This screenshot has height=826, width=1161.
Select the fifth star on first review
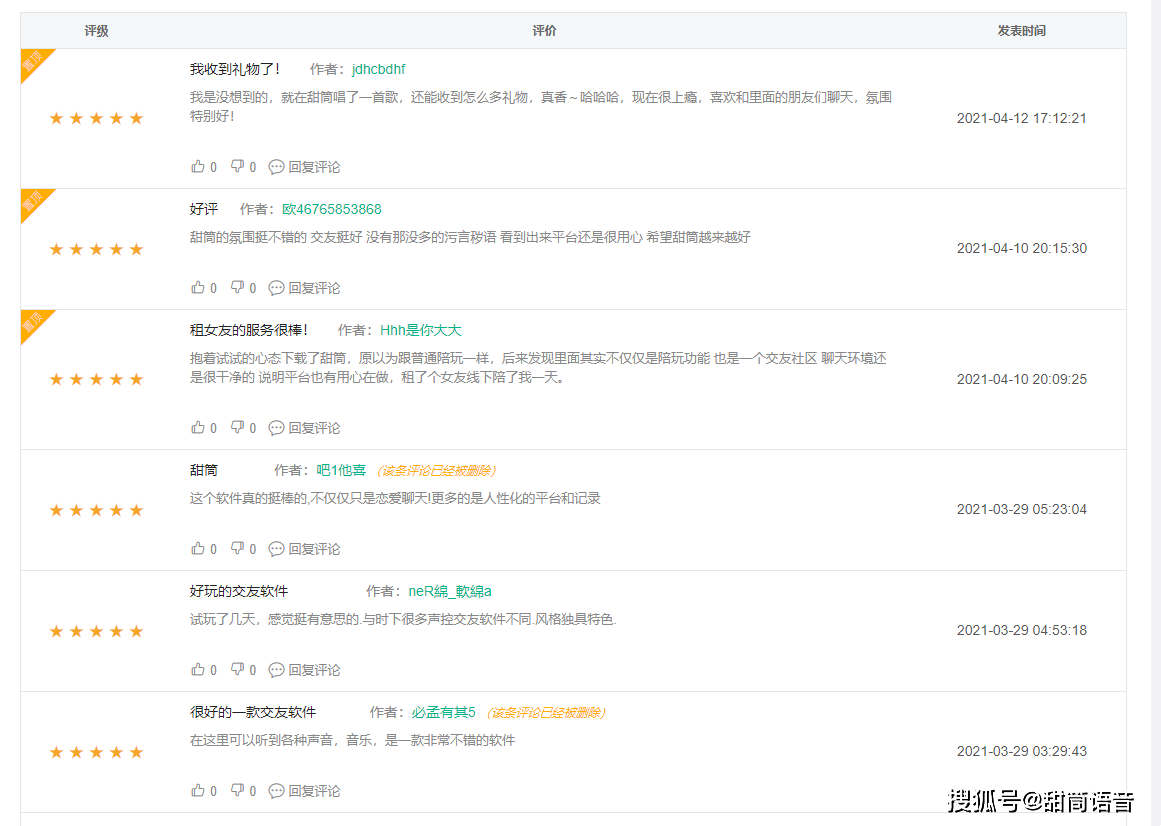click(136, 117)
